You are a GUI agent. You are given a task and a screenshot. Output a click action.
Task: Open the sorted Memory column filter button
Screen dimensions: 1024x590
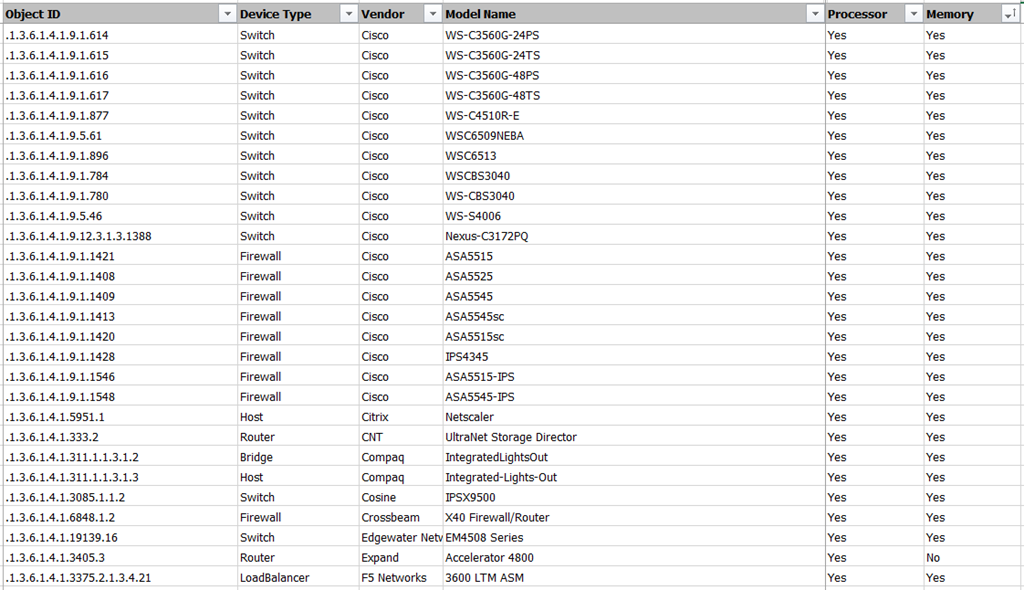(x=1009, y=14)
